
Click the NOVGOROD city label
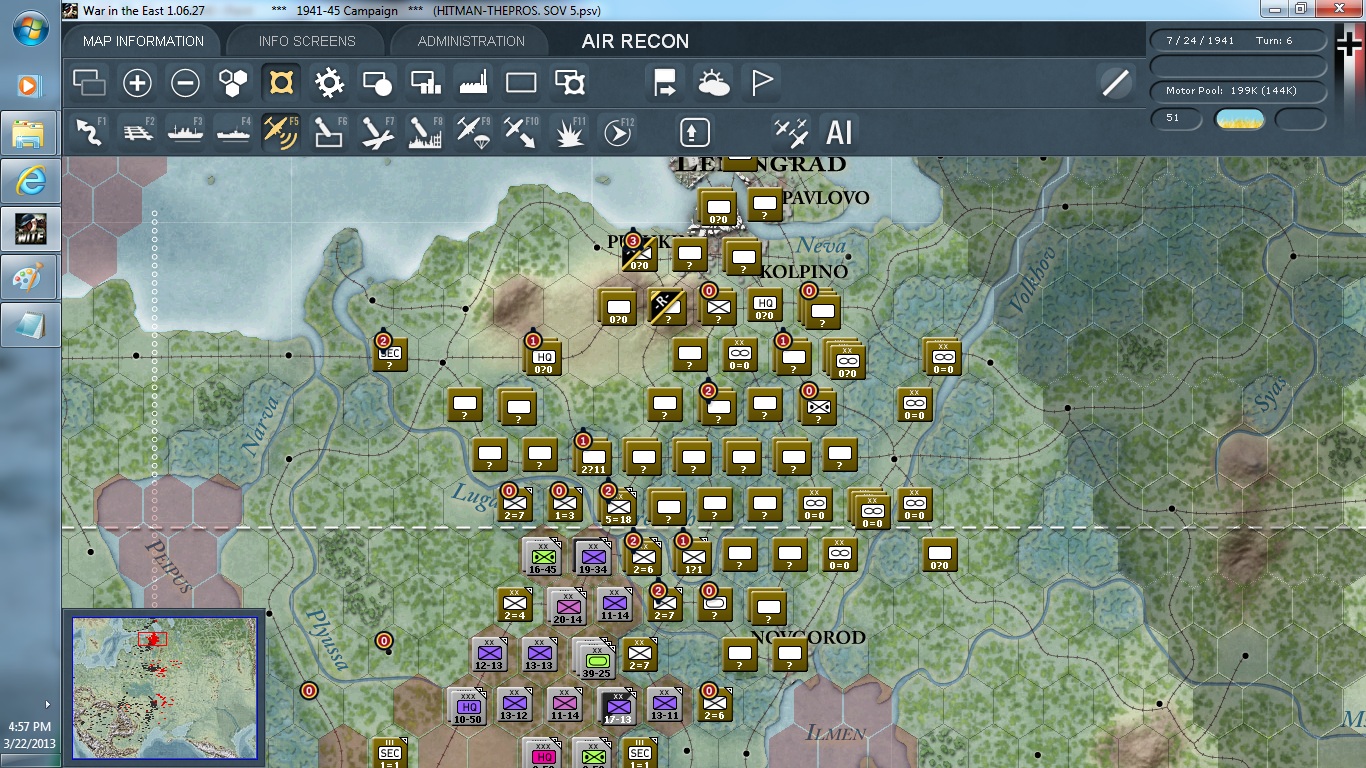tap(808, 638)
